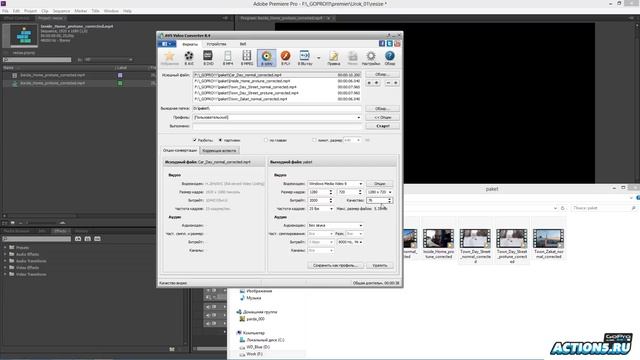Open the audio bitrate 8000 Hz dropdown

(x=350, y=242)
